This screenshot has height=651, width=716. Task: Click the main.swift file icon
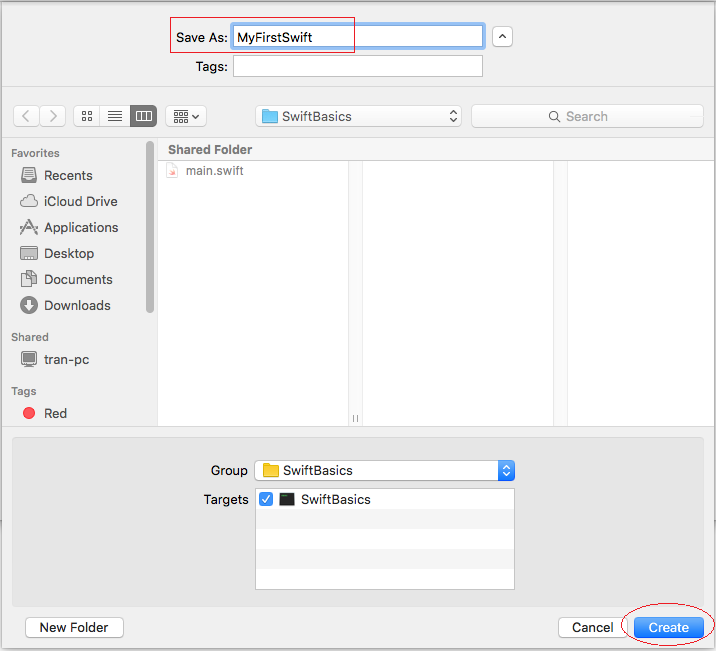pos(172,170)
